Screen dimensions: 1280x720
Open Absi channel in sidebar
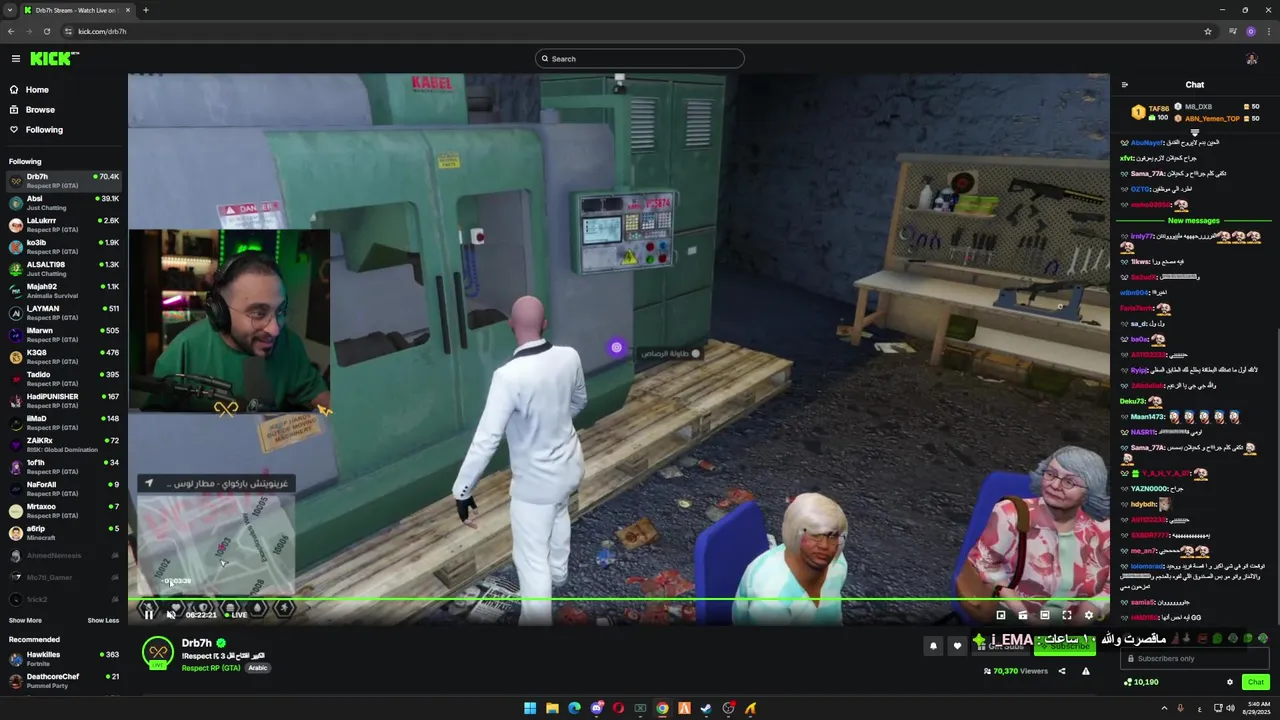coord(64,203)
